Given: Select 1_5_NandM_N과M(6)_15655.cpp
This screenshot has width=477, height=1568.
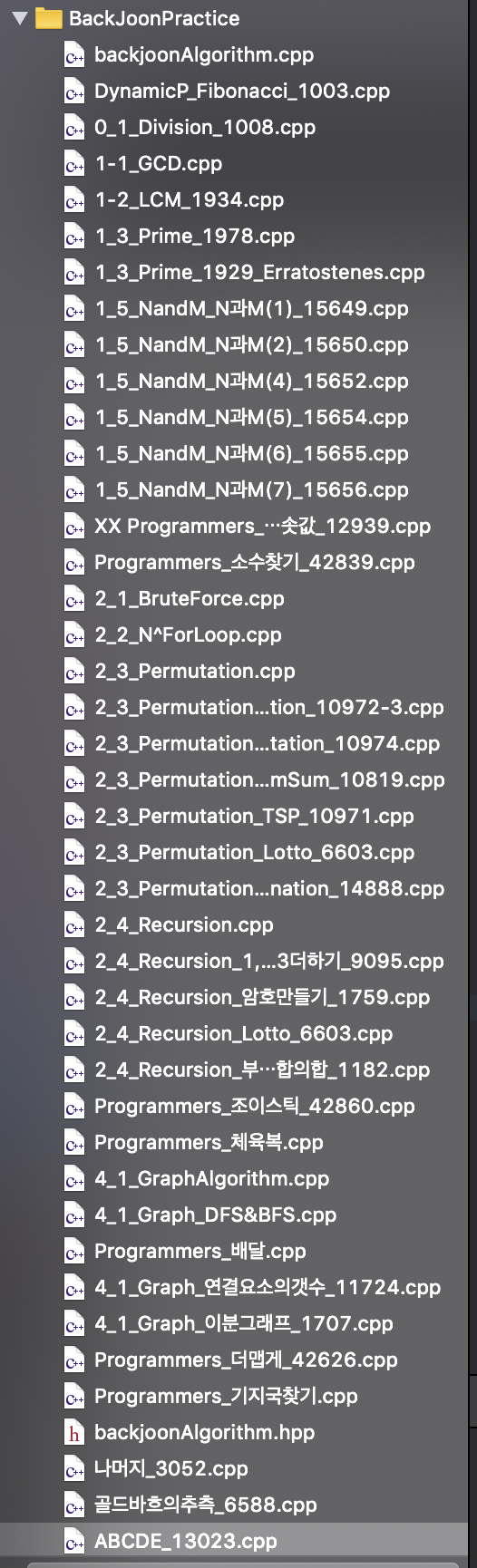Looking at the screenshot, I should pyautogui.click(x=251, y=454).
